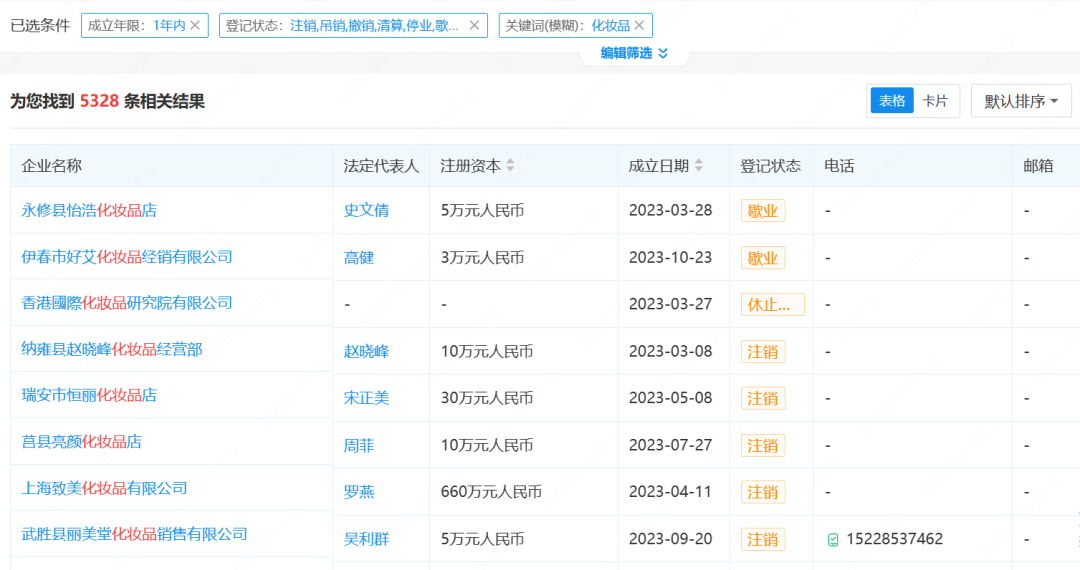Click the verified phone icon beside 15228537462
1080x570 pixels.
(833, 540)
